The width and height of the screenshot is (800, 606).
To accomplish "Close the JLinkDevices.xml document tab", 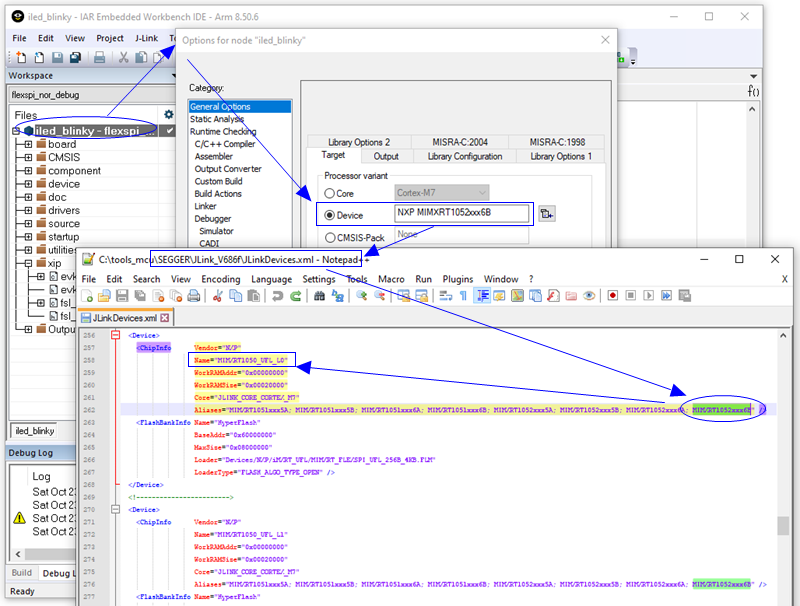I will click(x=165, y=318).
